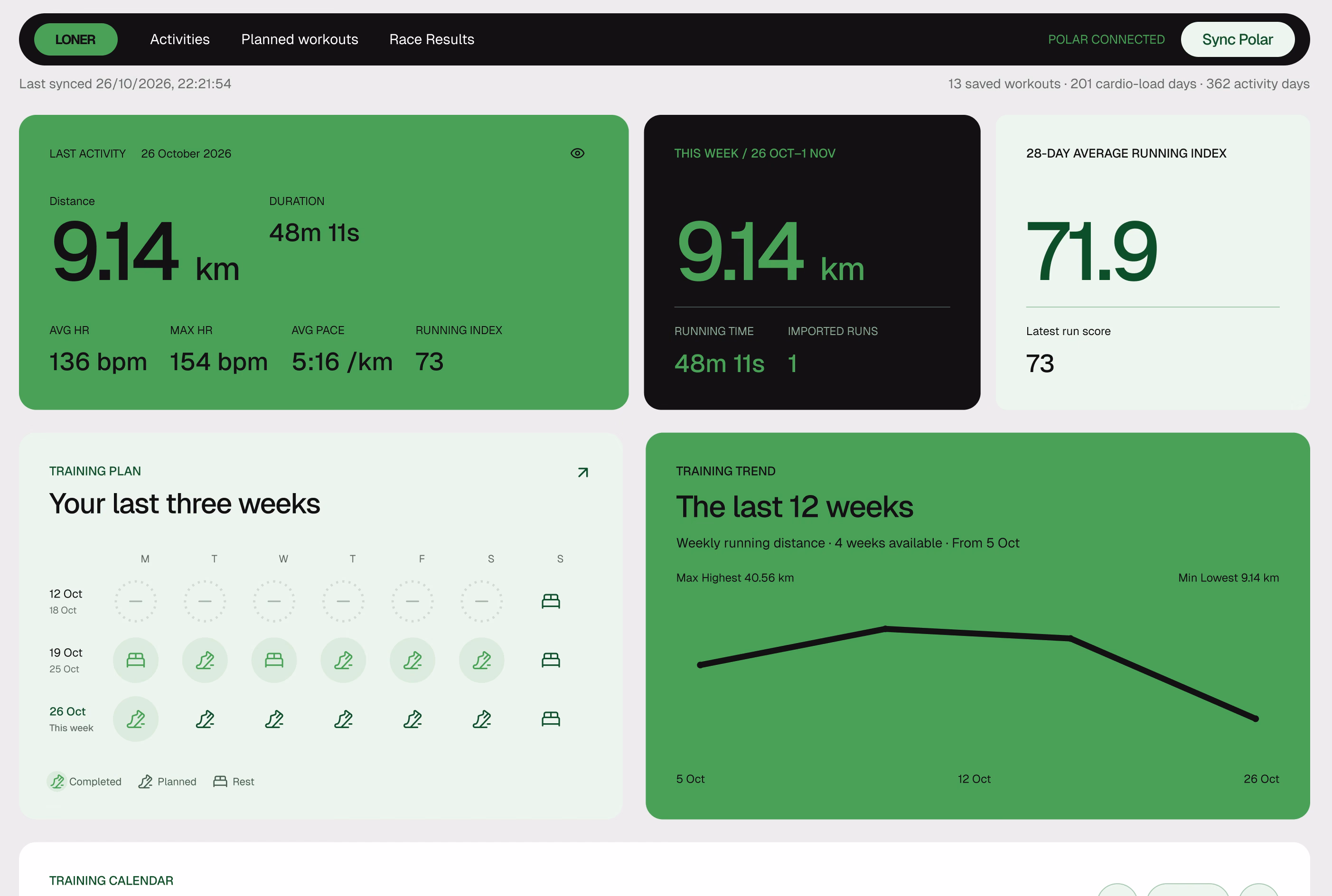The image size is (1332, 896).
Task: Click Monday completed run in 26 Oct week
Action: coord(135,719)
